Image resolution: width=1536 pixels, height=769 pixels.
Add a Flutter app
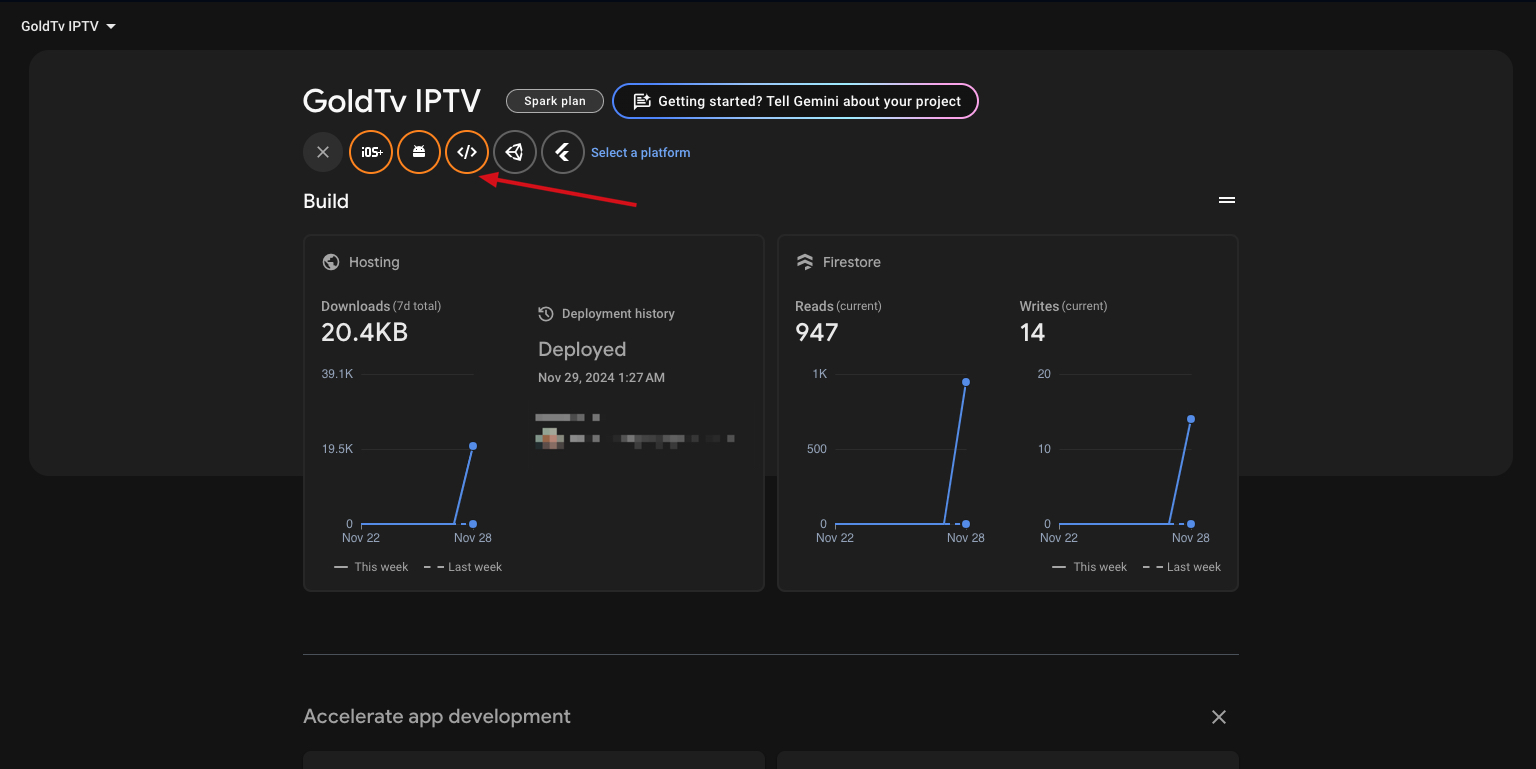[x=563, y=152]
